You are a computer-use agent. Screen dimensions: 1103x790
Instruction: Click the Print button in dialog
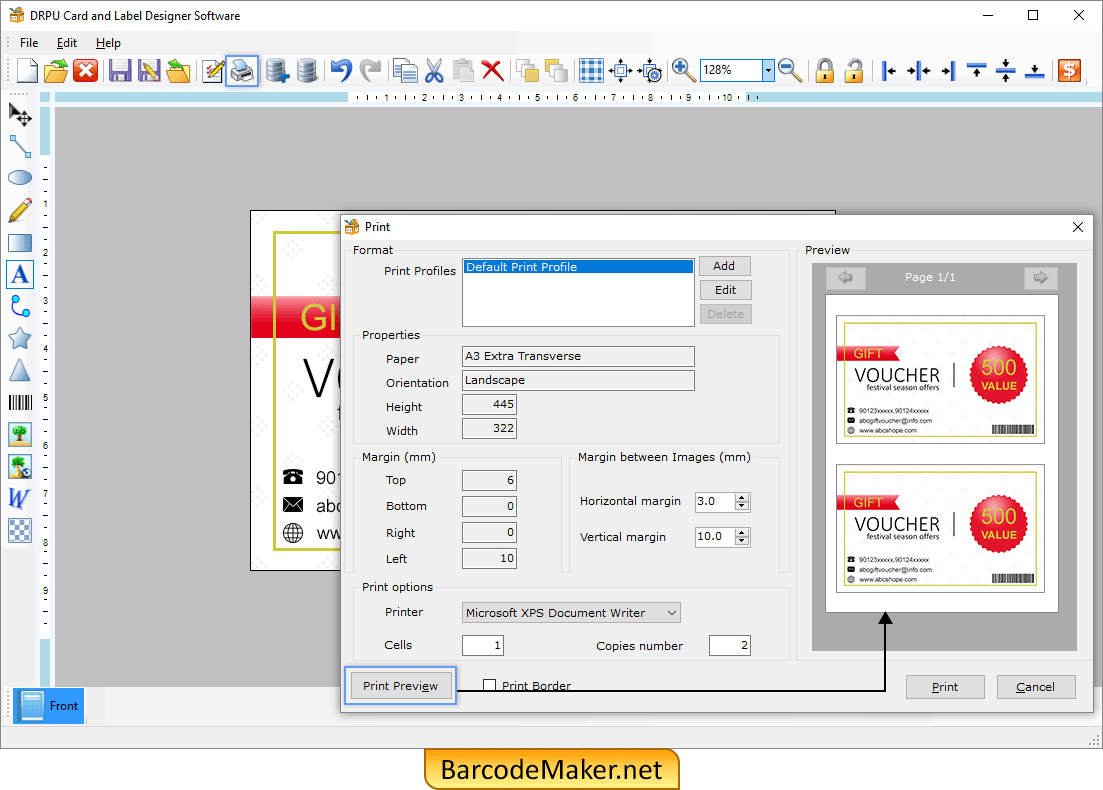pyautogui.click(x=945, y=687)
